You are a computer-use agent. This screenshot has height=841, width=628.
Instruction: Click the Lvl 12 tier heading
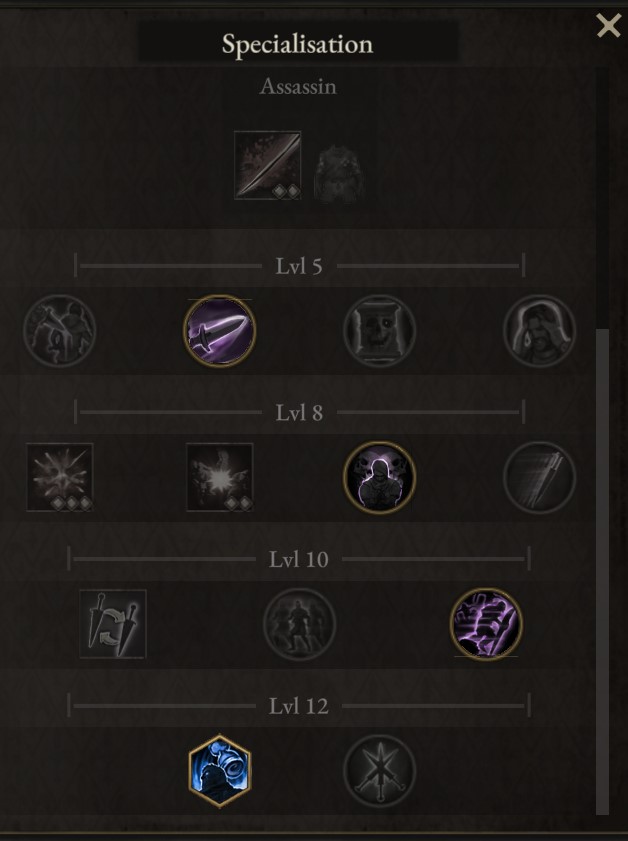[298, 706]
